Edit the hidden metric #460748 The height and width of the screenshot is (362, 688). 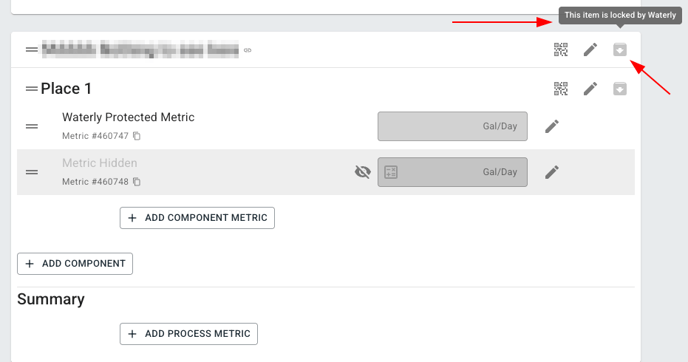coord(552,172)
